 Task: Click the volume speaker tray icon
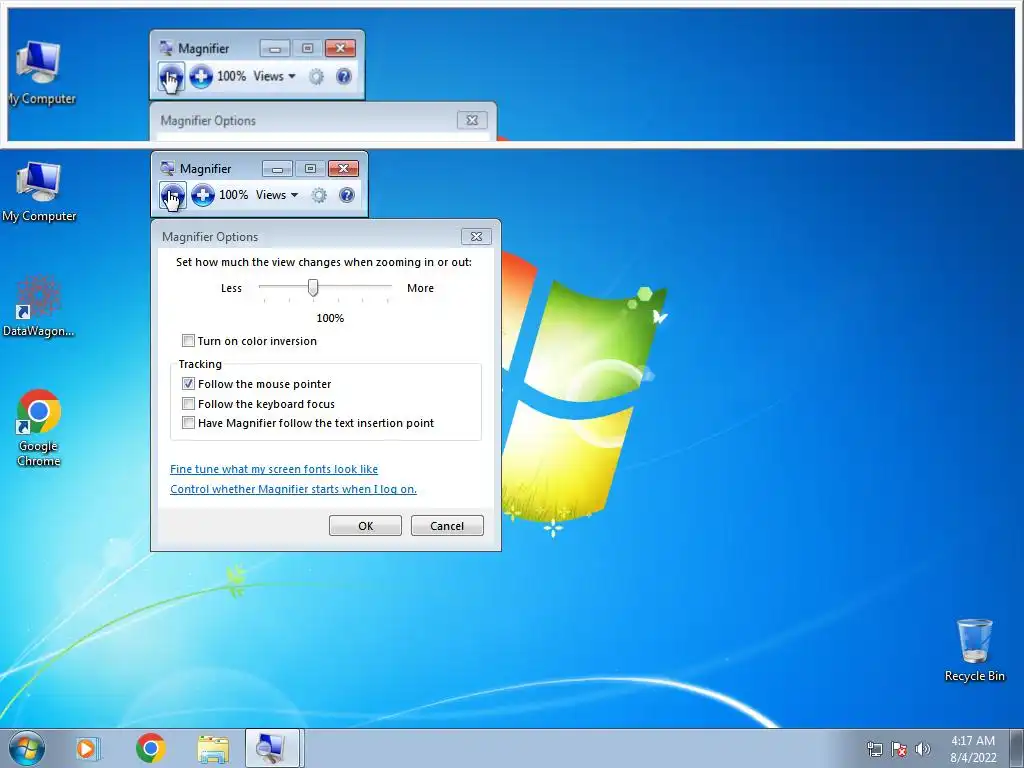[x=922, y=749]
